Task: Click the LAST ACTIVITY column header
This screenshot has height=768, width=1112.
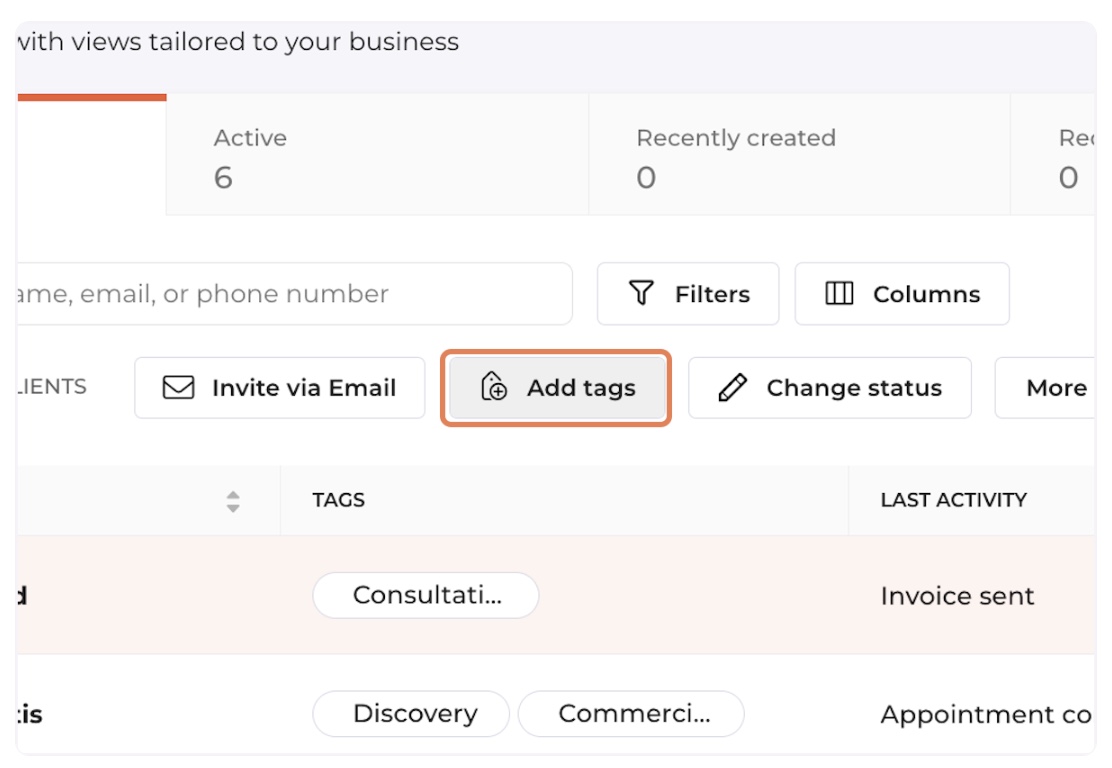Action: (x=953, y=500)
